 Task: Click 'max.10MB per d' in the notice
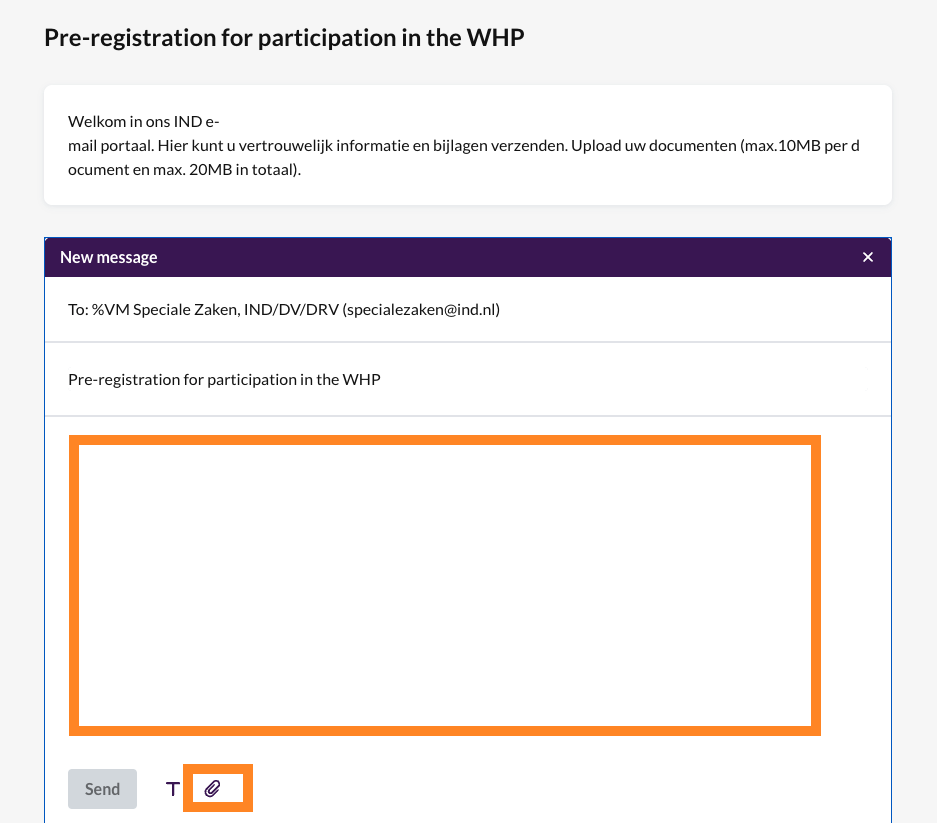point(800,145)
